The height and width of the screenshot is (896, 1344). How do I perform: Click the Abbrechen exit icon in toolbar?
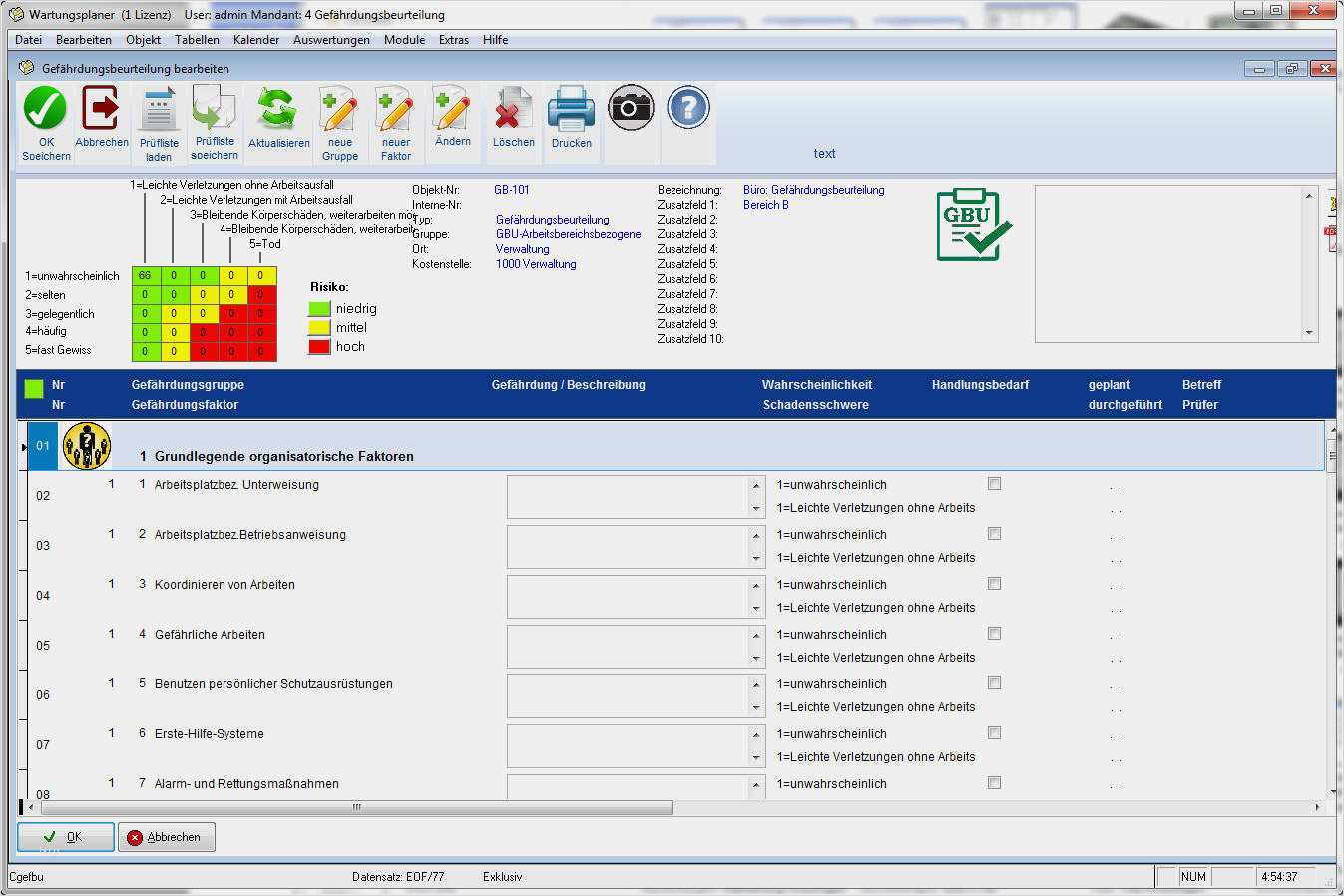click(x=101, y=108)
